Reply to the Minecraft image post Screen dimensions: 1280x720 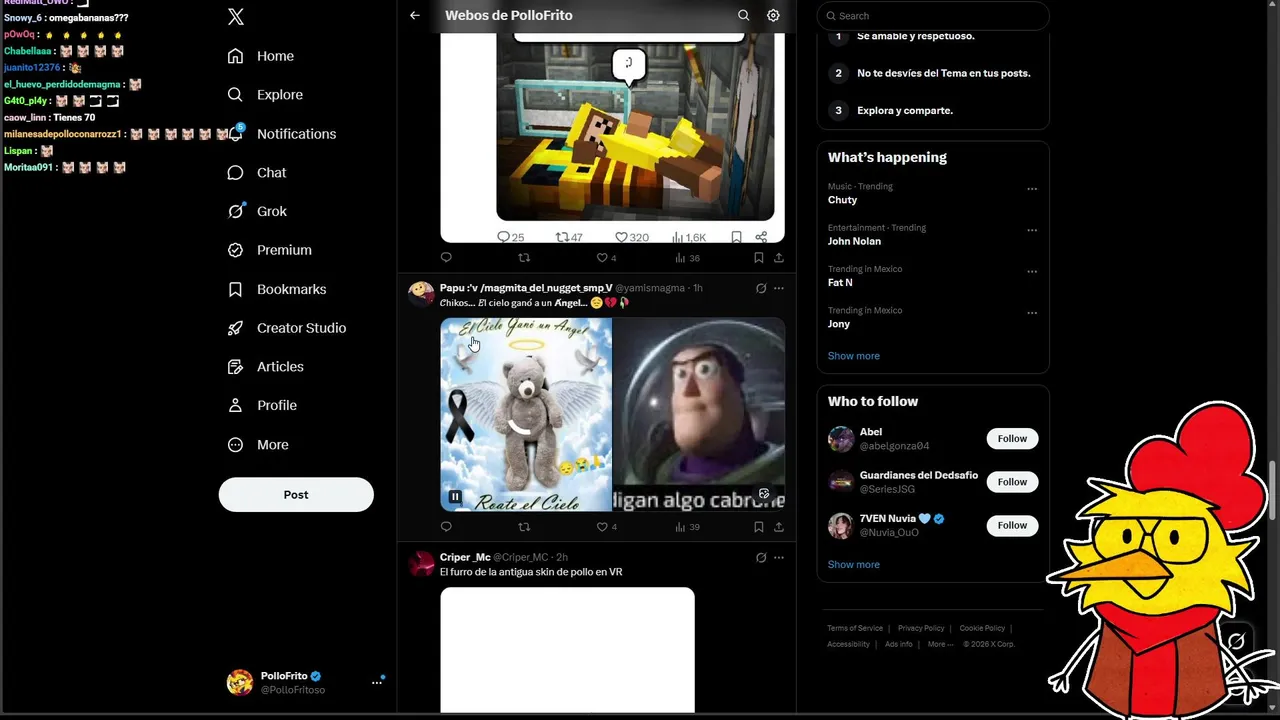tap(446, 258)
